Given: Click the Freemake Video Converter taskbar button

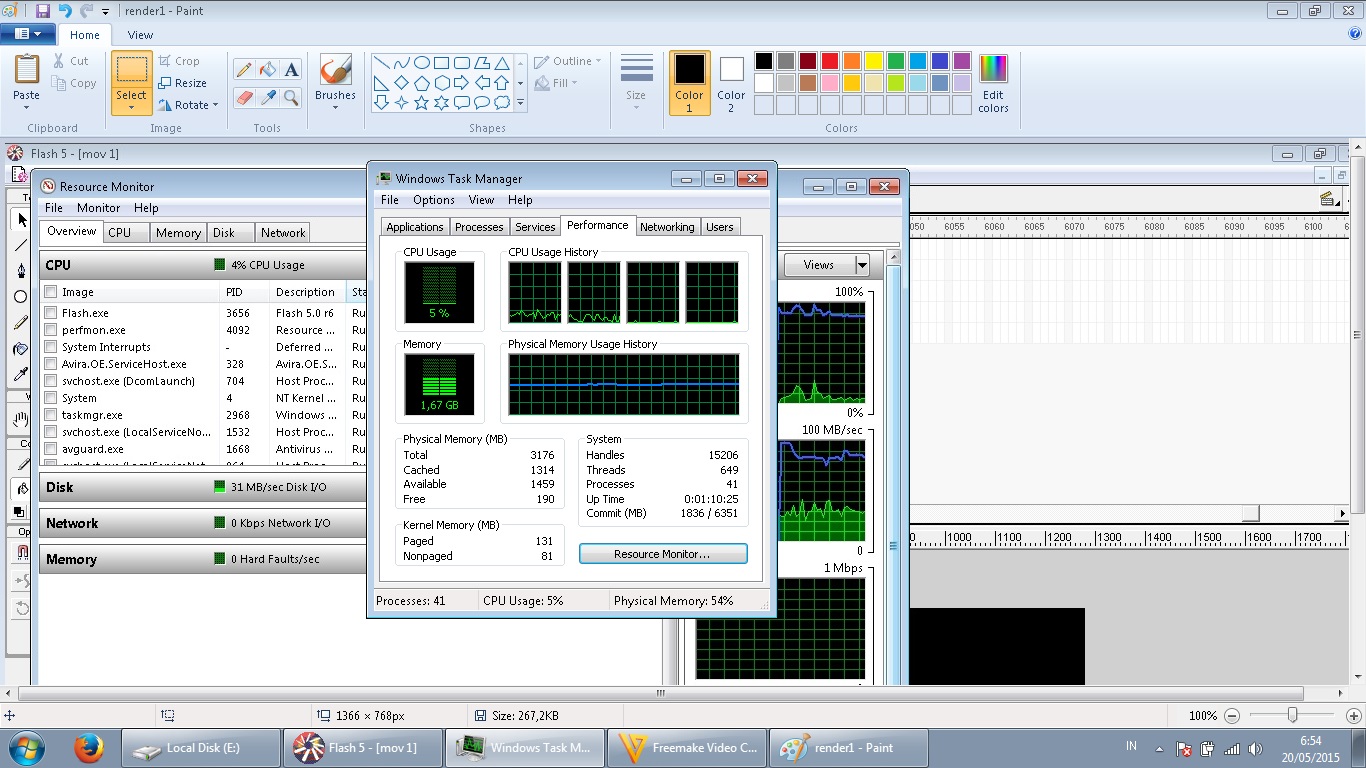Looking at the screenshot, I should click(685, 748).
